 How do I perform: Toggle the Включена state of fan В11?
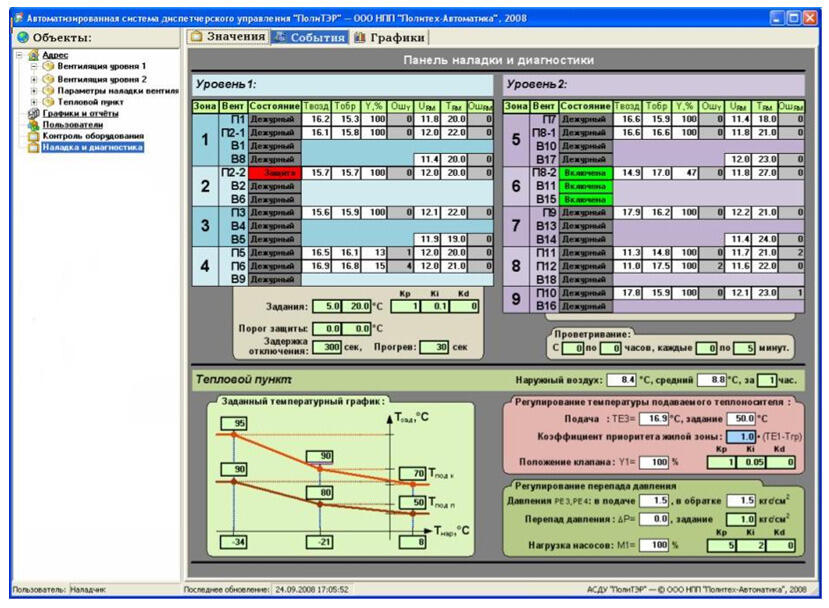[585, 186]
